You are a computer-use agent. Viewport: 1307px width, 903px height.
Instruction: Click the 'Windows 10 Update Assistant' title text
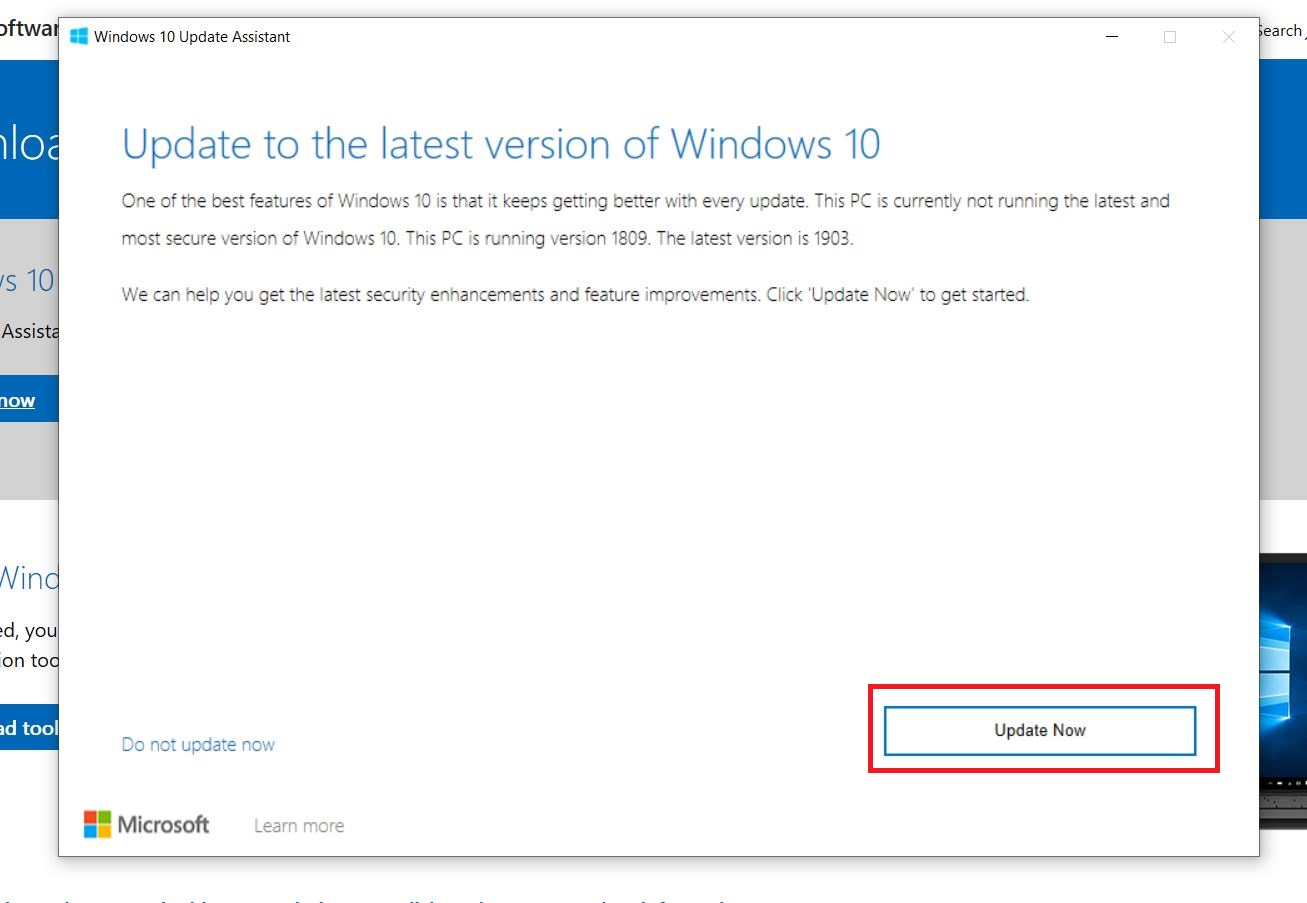(x=192, y=37)
